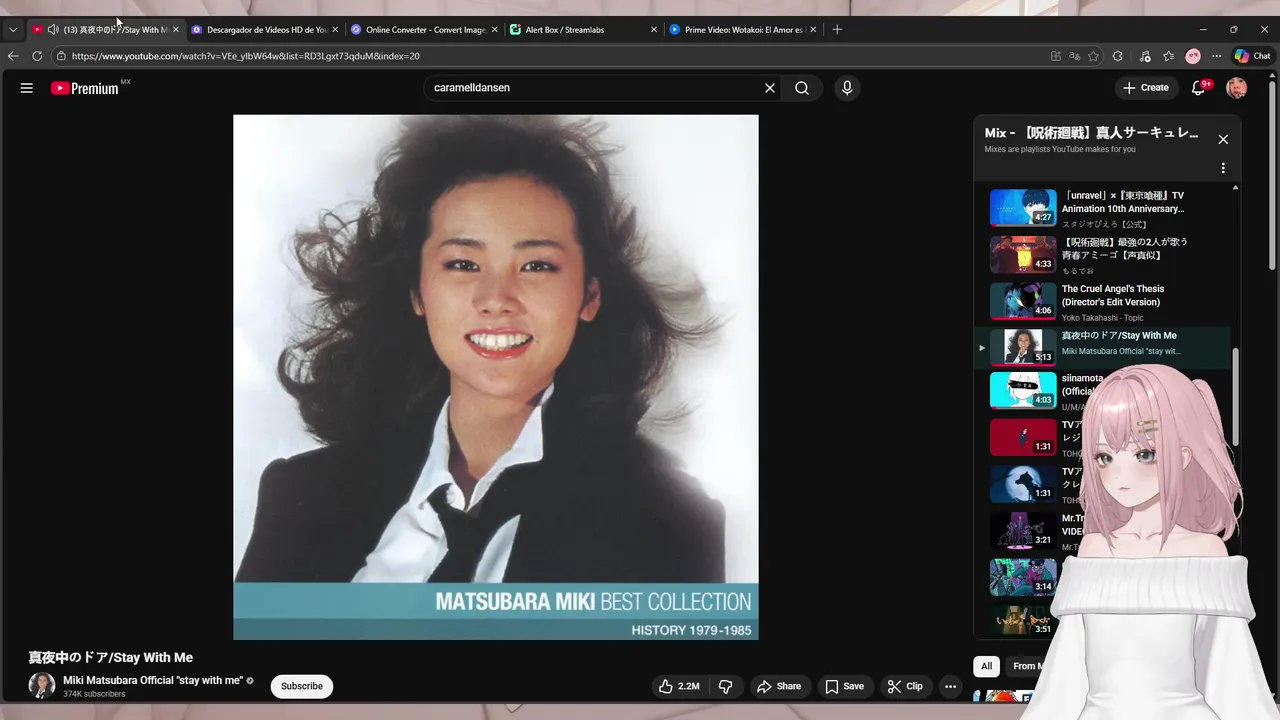
Task: Run search with magnifier button
Action: tap(802, 88)
